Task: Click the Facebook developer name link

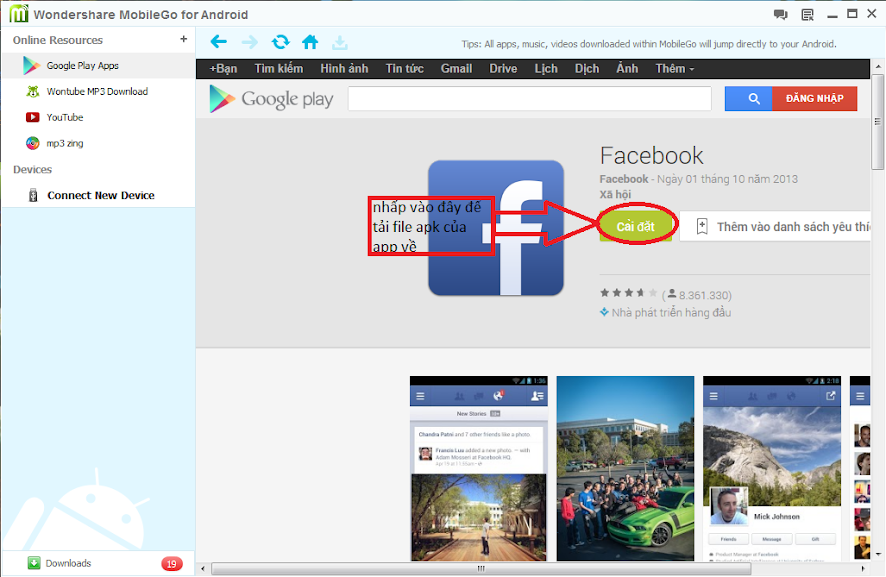Action: [624, 179]
